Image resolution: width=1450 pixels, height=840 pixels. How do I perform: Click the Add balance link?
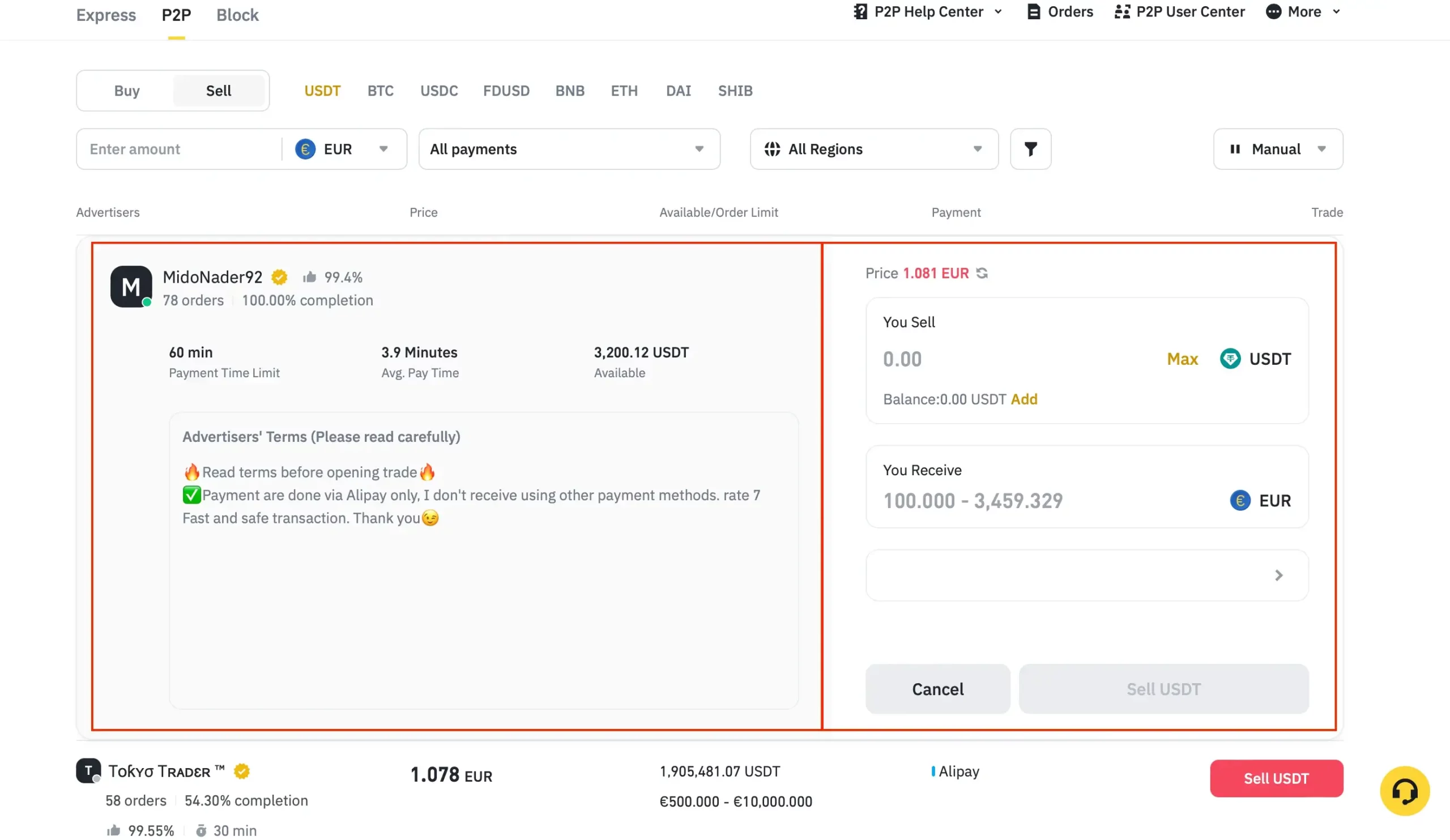click(1023, 399)
